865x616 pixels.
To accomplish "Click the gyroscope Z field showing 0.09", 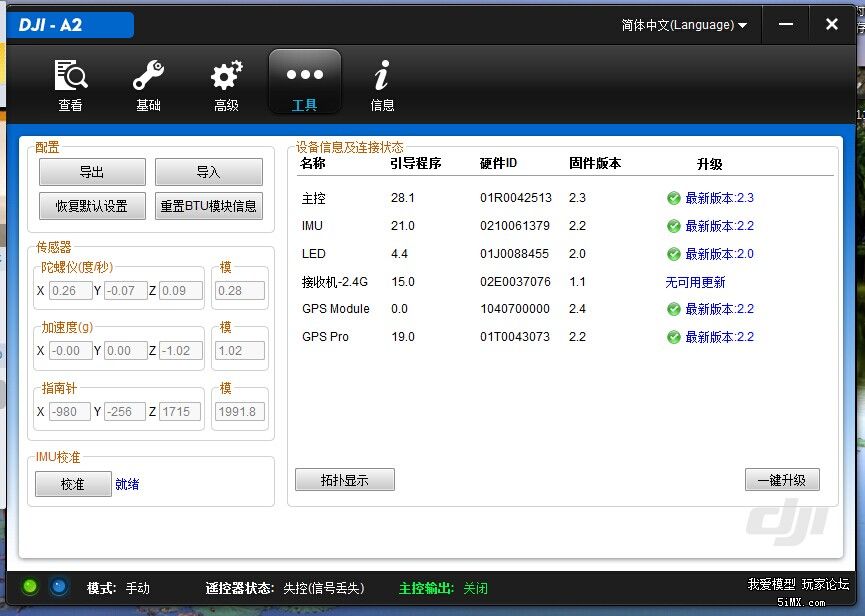I will tap(181, 291).
